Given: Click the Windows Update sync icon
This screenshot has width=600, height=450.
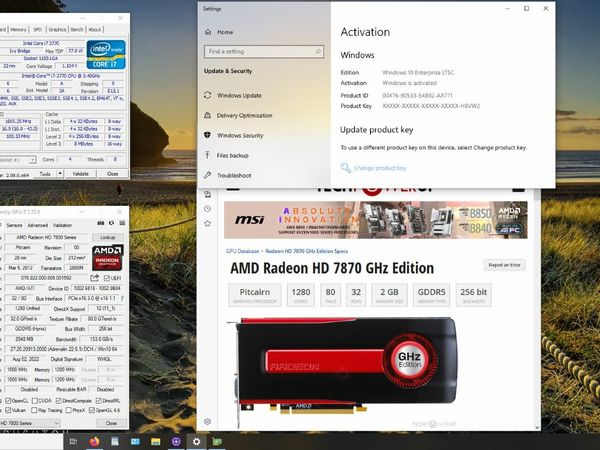Looking at the screenshot, I should point(207,95).
